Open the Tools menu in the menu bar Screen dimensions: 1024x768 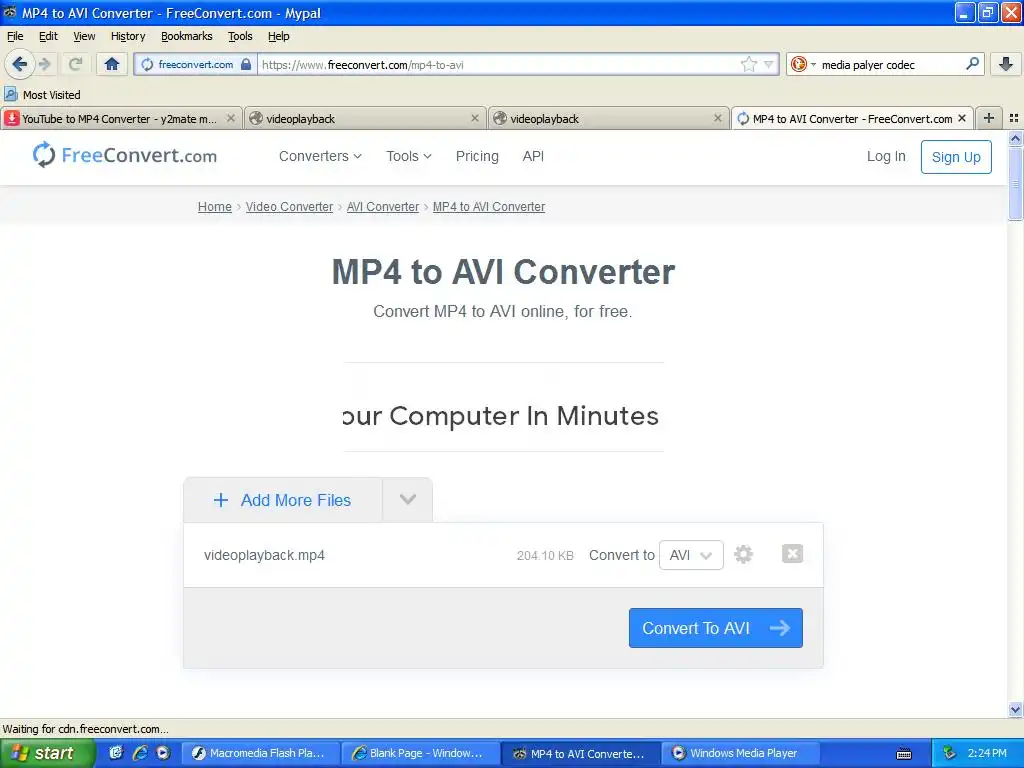(240, 36)
